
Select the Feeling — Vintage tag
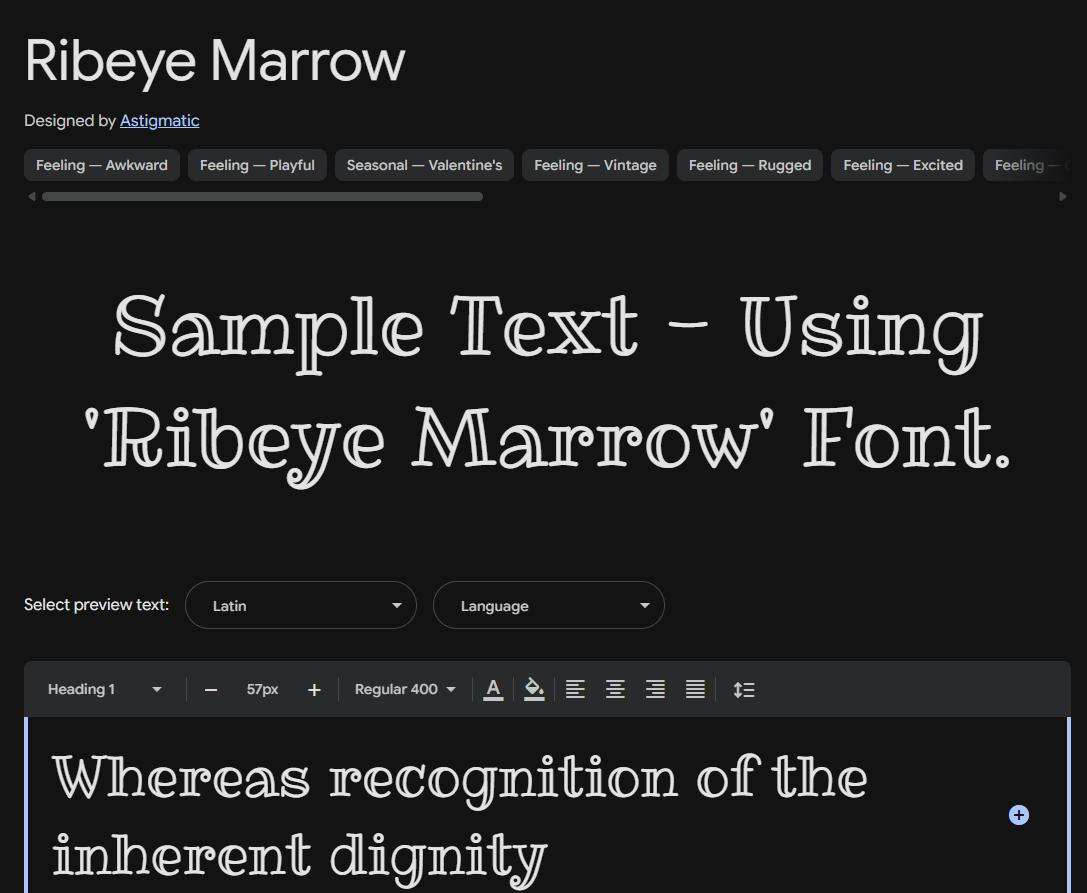[595, 165]
